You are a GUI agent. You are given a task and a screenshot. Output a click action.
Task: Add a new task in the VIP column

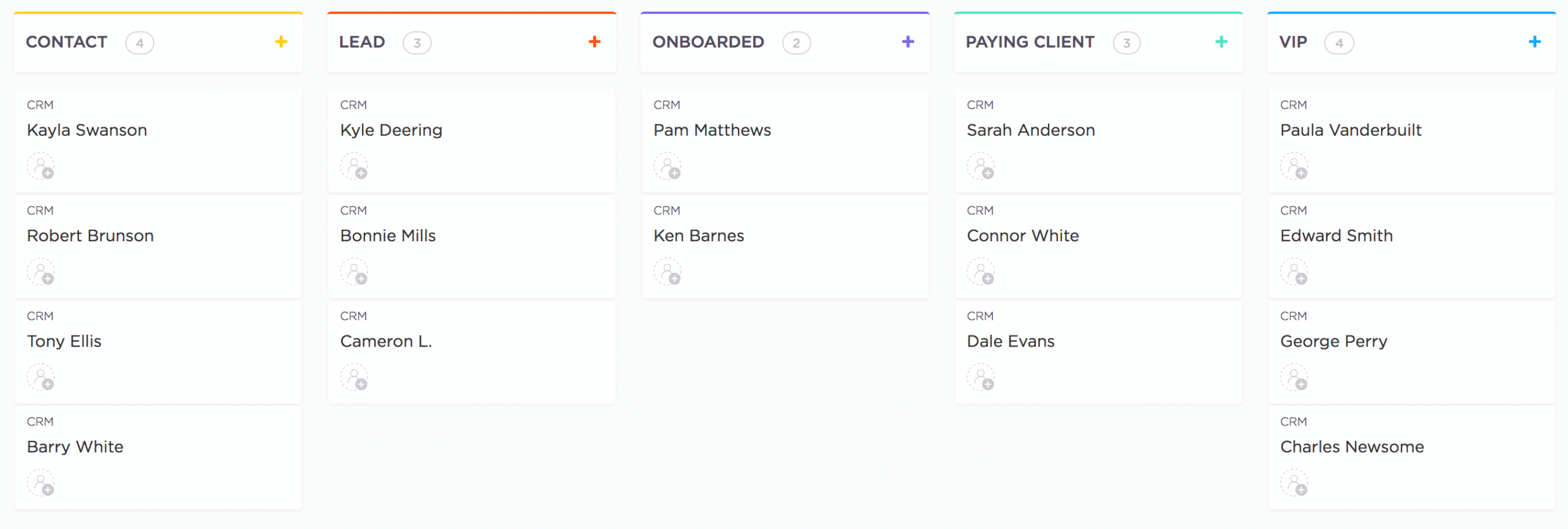[x=1534, y=42]
